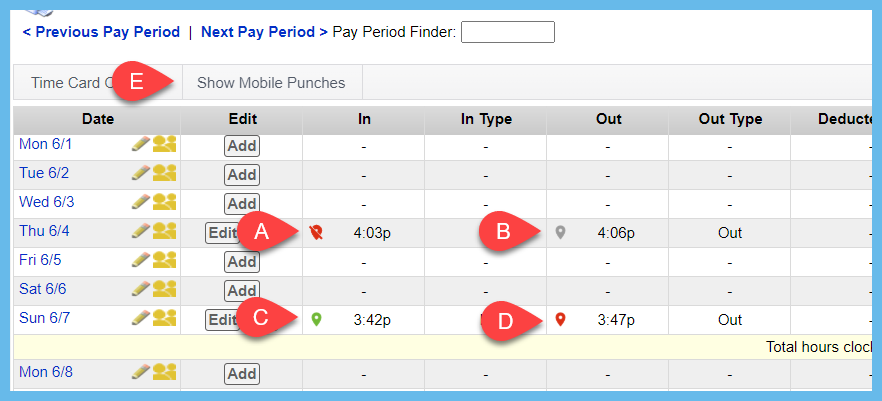Screen dimensions: 882x401
Task: Click the red location pin at 3:47p
Action: [560, 320]
